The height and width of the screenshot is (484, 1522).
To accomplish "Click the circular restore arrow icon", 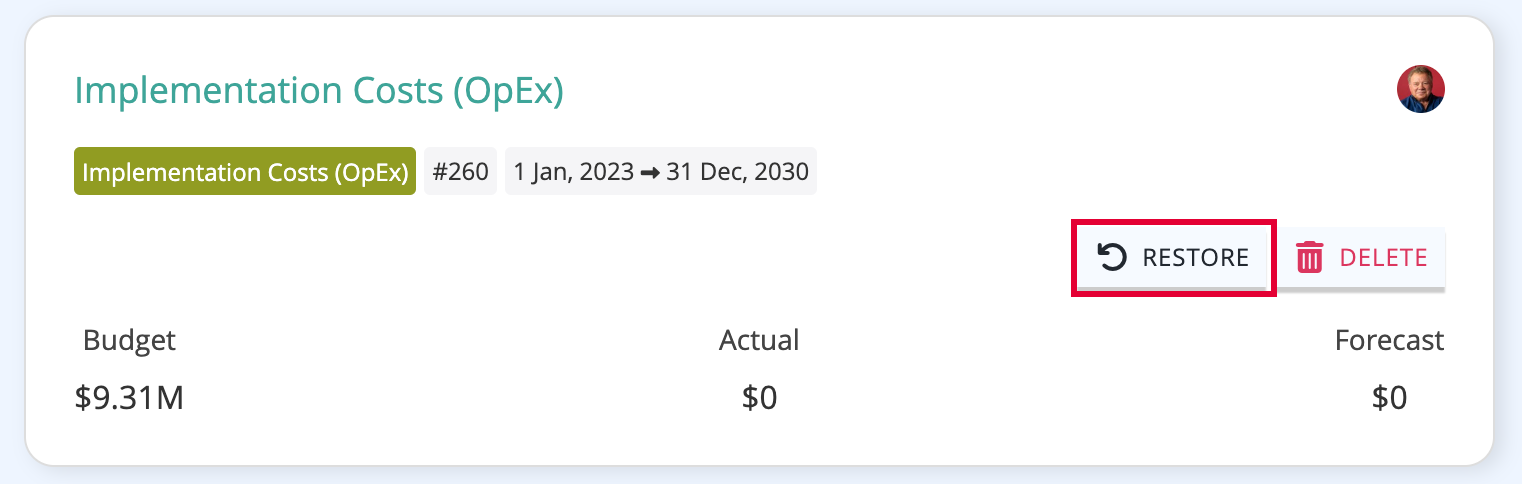I will point(1111,257).
